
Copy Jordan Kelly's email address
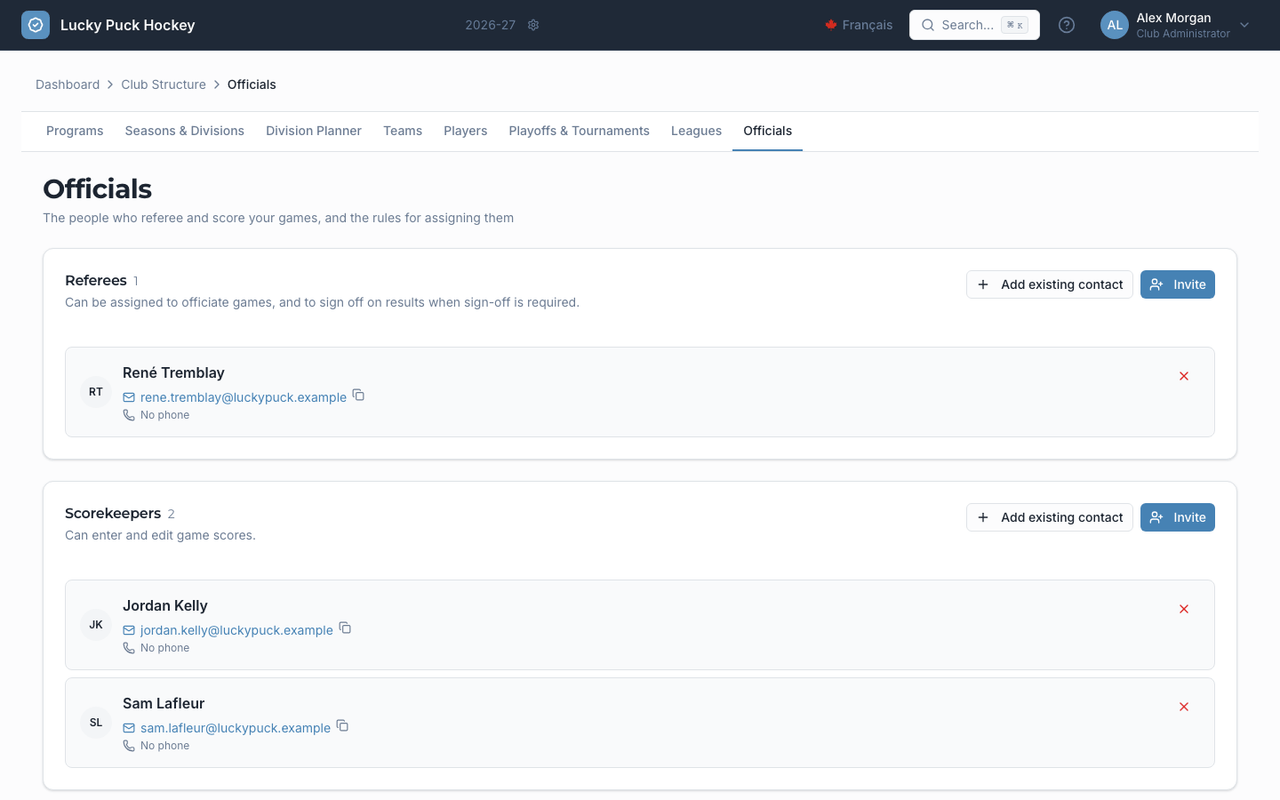pos(345,629)
